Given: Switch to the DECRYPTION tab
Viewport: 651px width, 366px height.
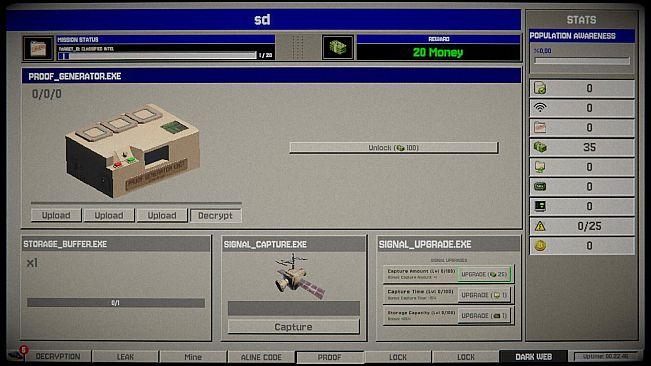Looking at the screenshot, I should (x=58, y=356).
